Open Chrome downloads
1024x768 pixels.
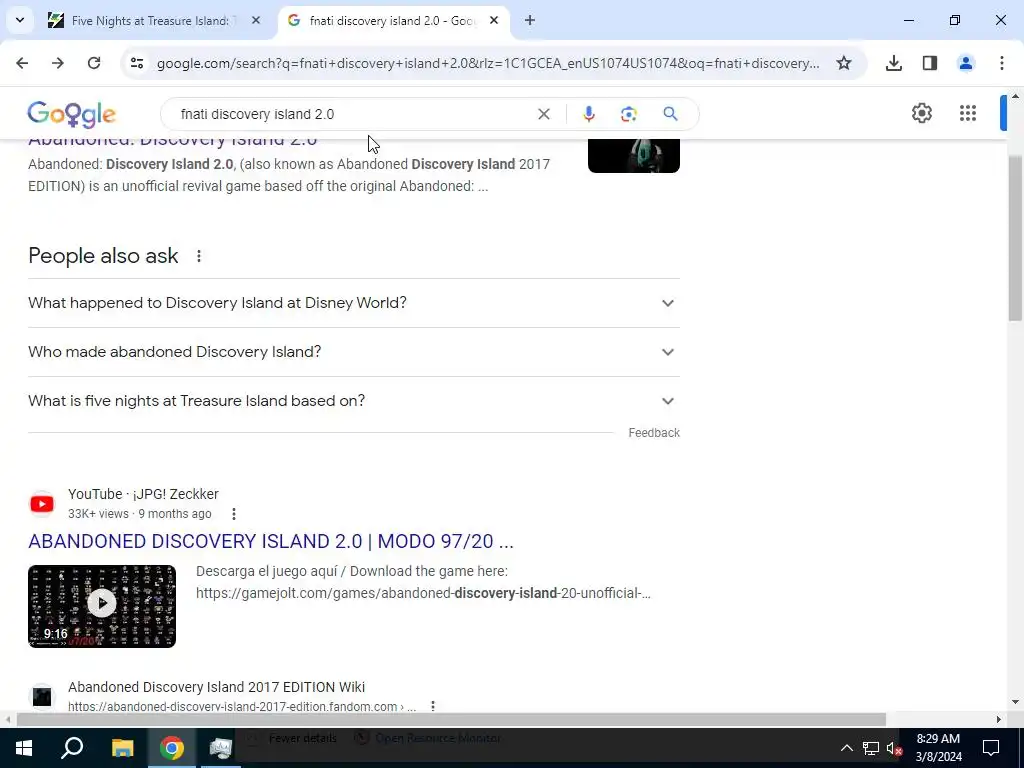[894, 63]
